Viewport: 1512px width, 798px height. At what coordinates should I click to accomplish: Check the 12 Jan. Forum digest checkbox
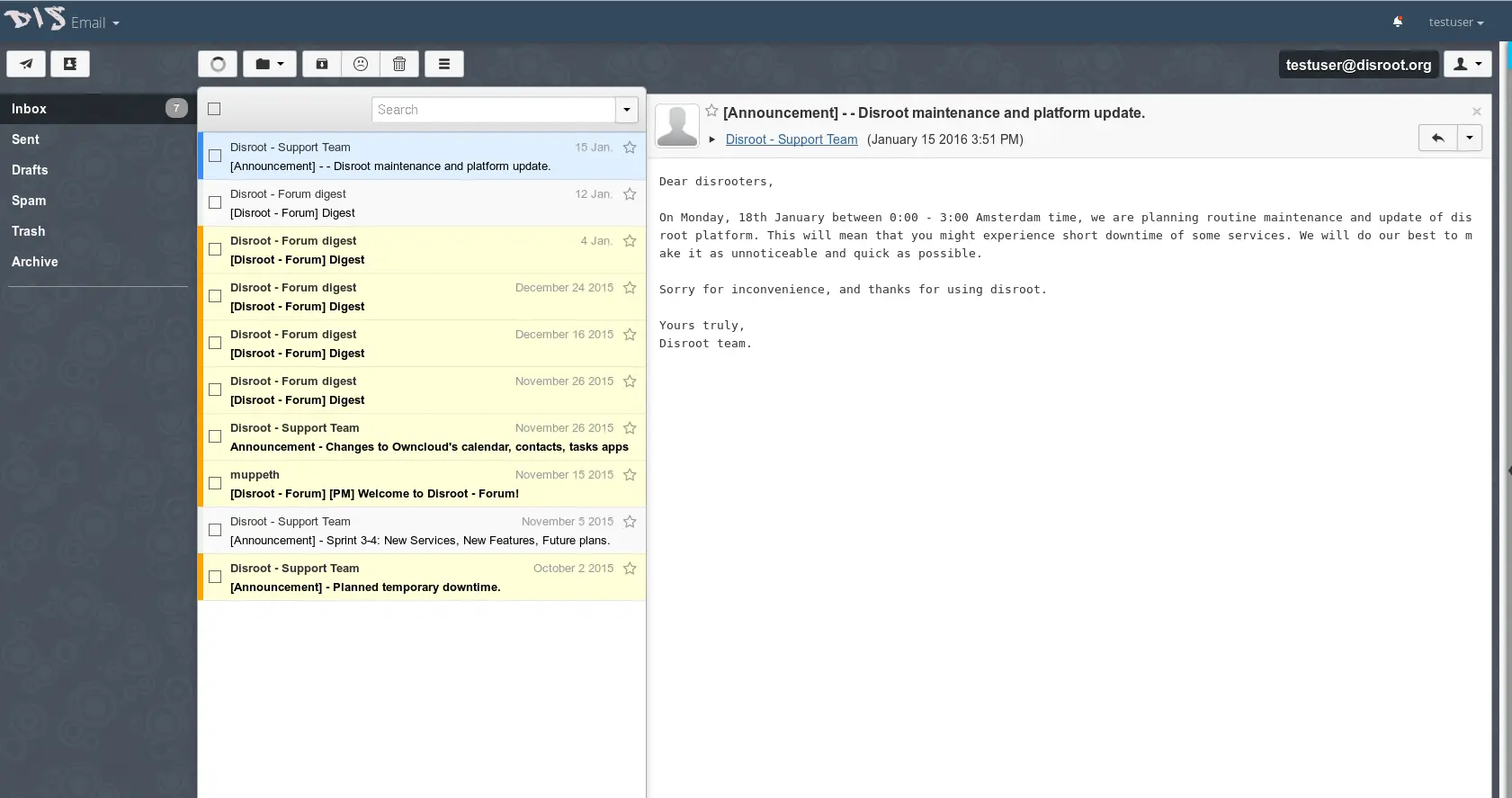click(215, 202)
